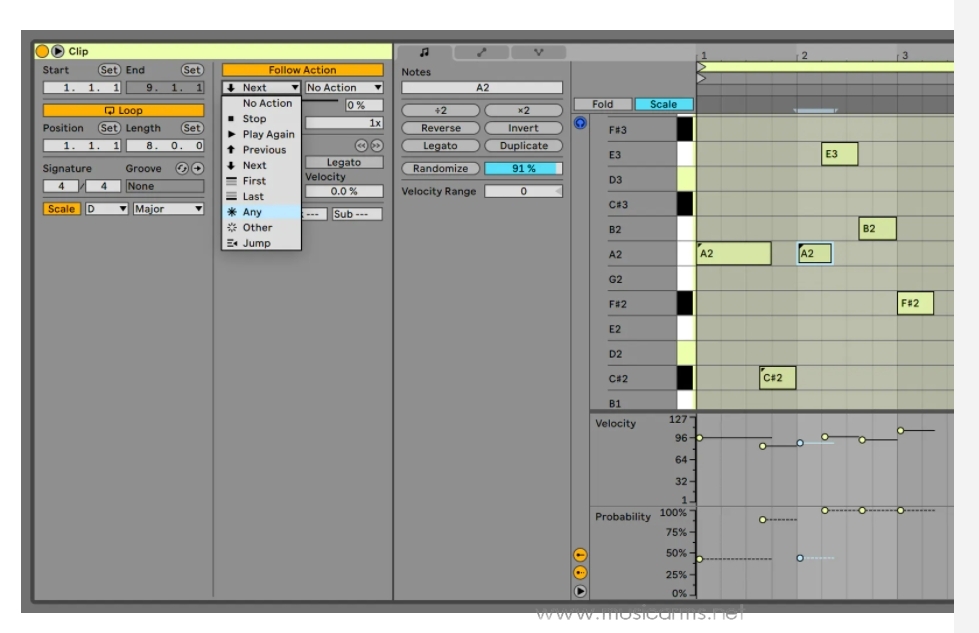Screen dimensions: 979x633
Task: Click the 91% randomize amount slider
Action: click(523, 169)
